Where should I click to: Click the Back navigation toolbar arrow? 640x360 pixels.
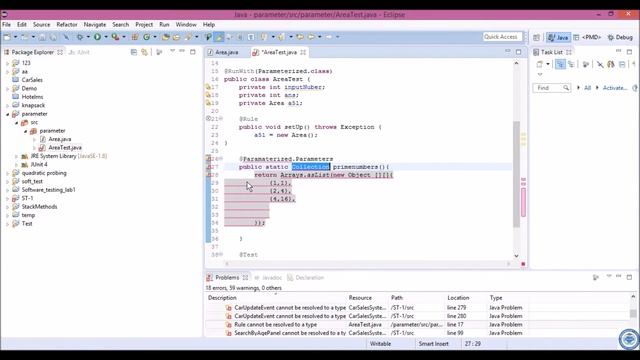(x=311, y=37)
